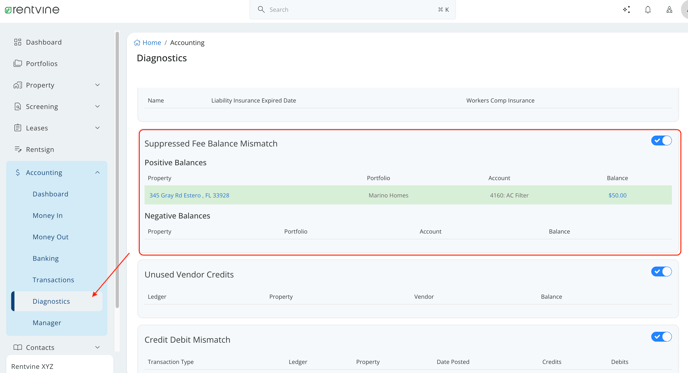Image resolution: width=688 pixels, height=373 pixels.
Task: Click into the Search field
Action: pyautogui.click(x=352, y=10)
